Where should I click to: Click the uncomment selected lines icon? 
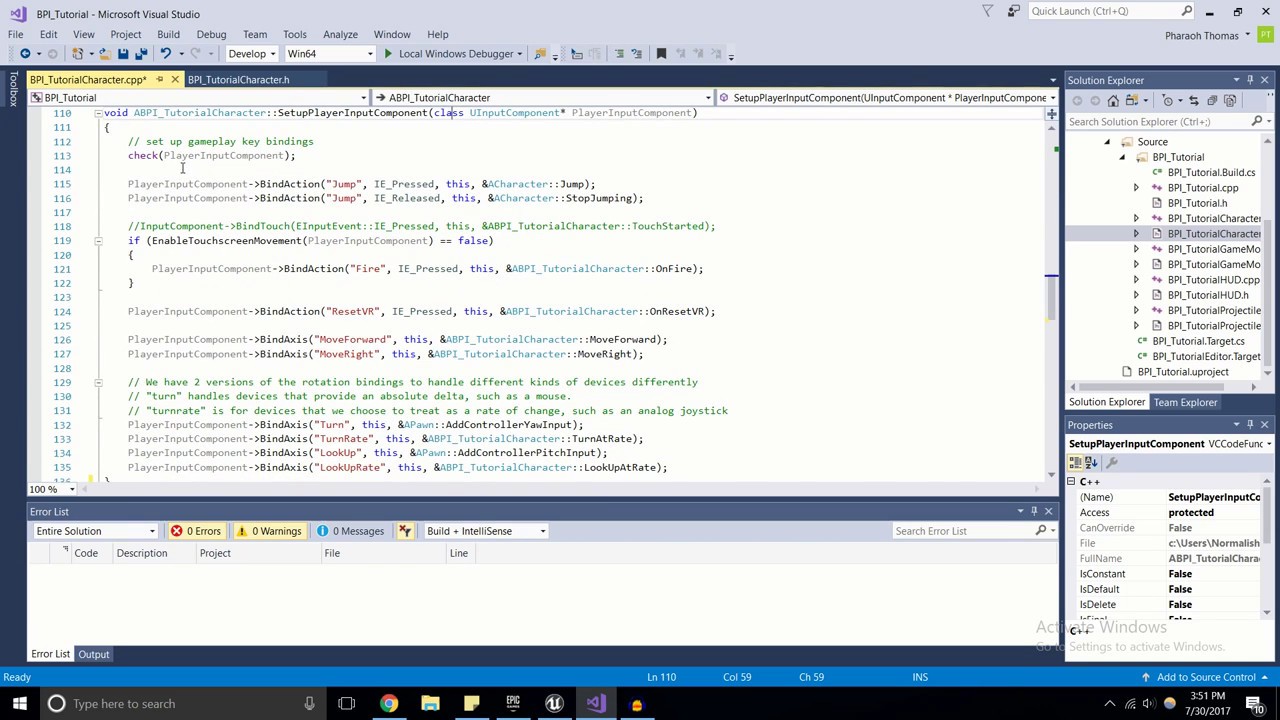pyautogui.click(x=636, y=54)
